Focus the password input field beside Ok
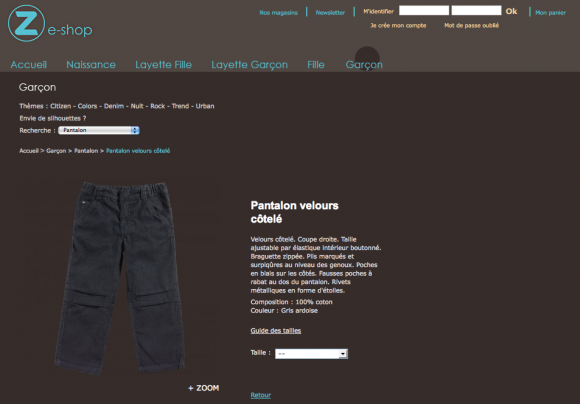This screenshot has height=404, width=580. click(x=476, y=10)
